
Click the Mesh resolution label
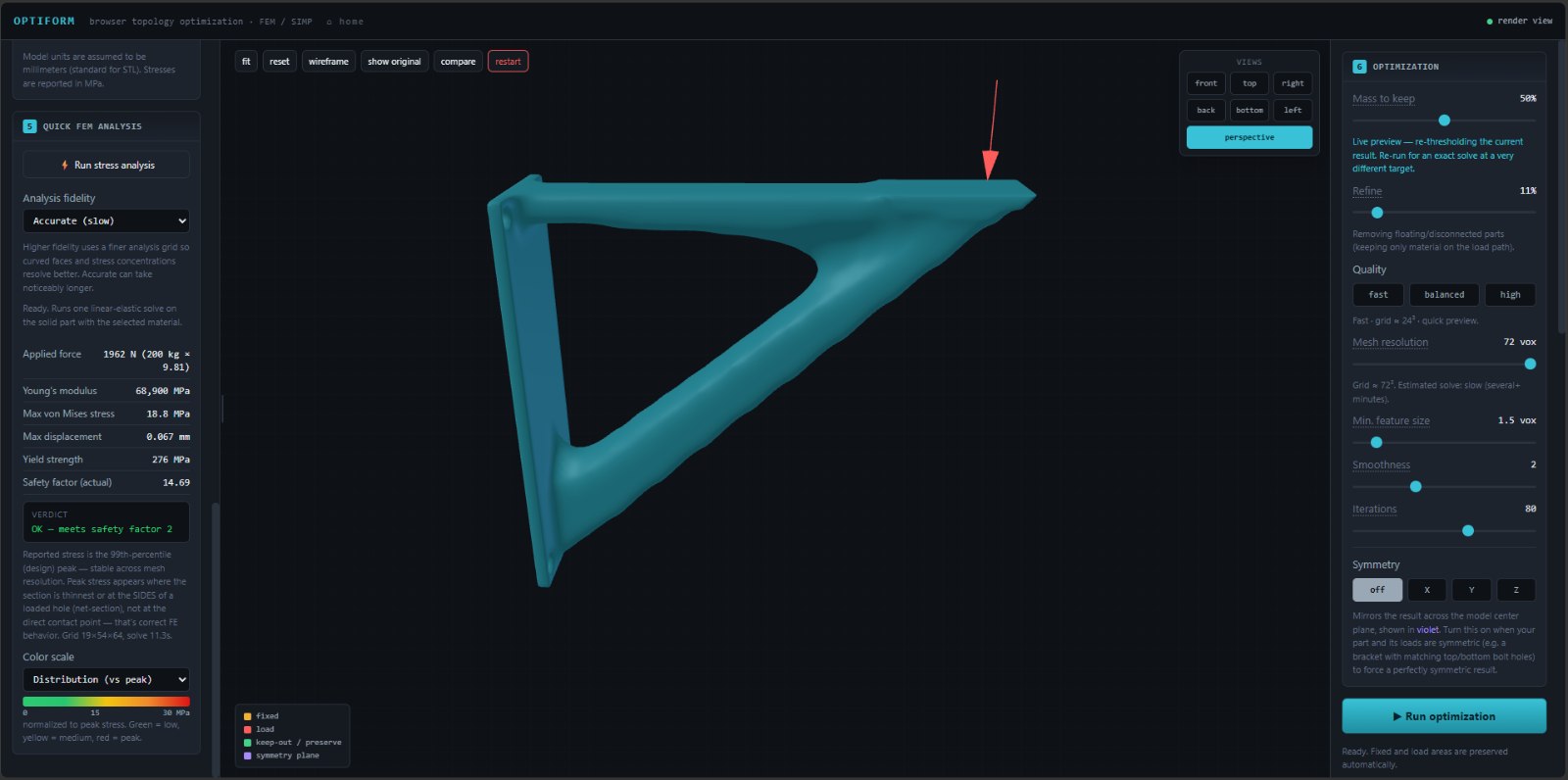[1390, 342]
